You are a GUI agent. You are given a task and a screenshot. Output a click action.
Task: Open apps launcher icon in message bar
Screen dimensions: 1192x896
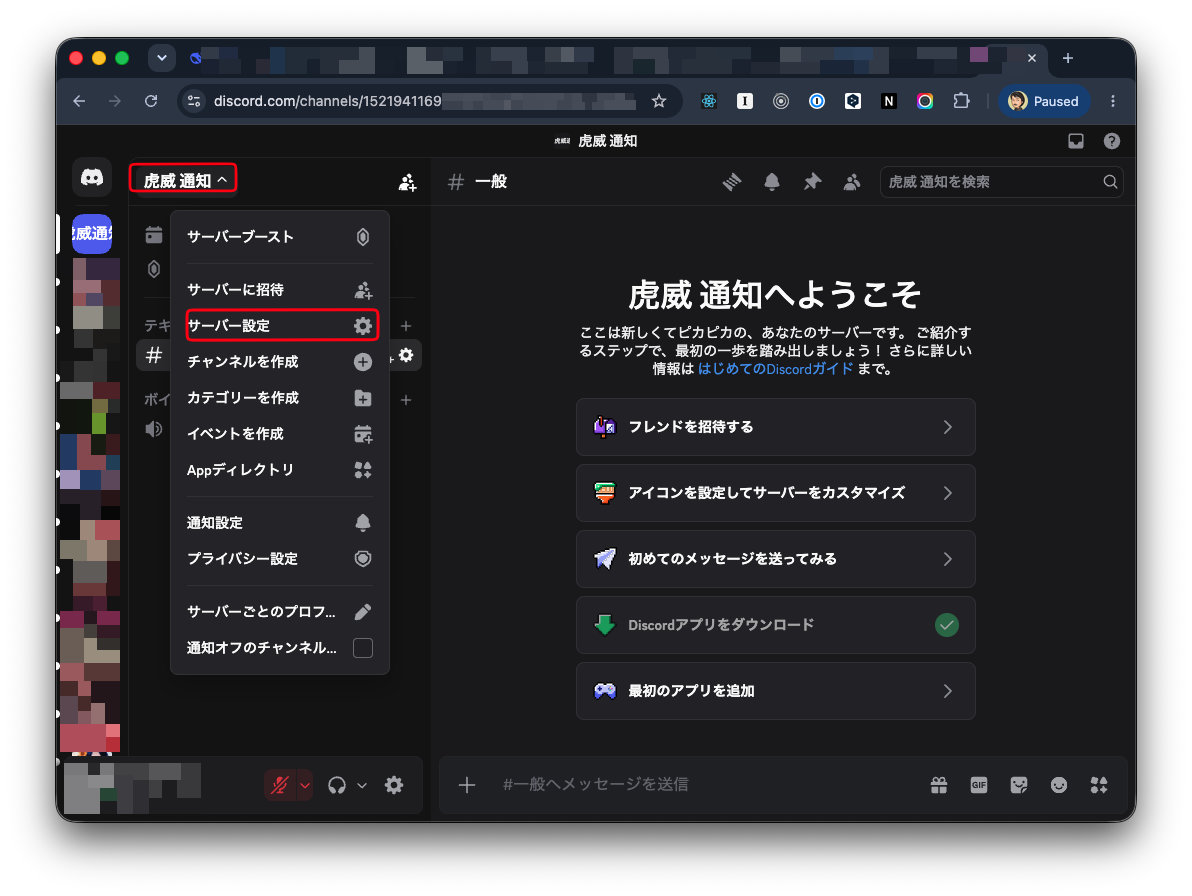(1098, 785)
